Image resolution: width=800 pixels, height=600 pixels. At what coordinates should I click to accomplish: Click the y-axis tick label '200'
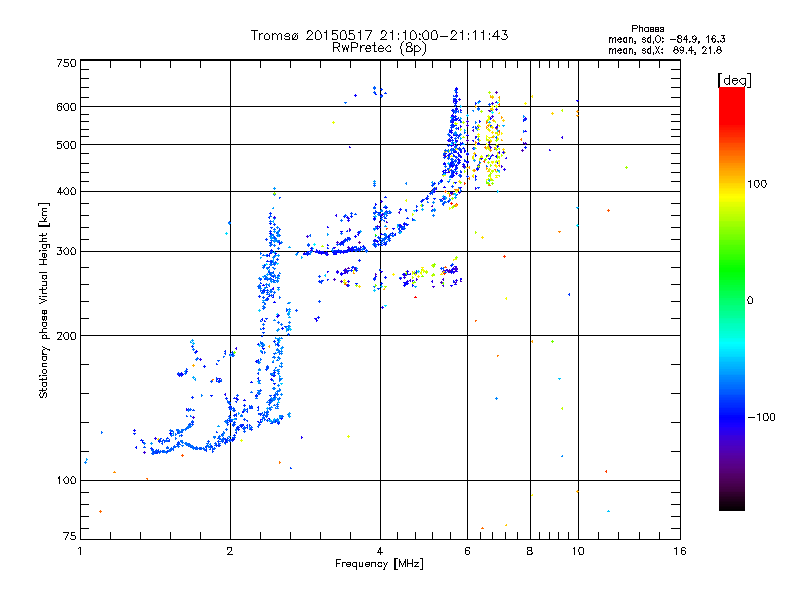tap(67, 336)
